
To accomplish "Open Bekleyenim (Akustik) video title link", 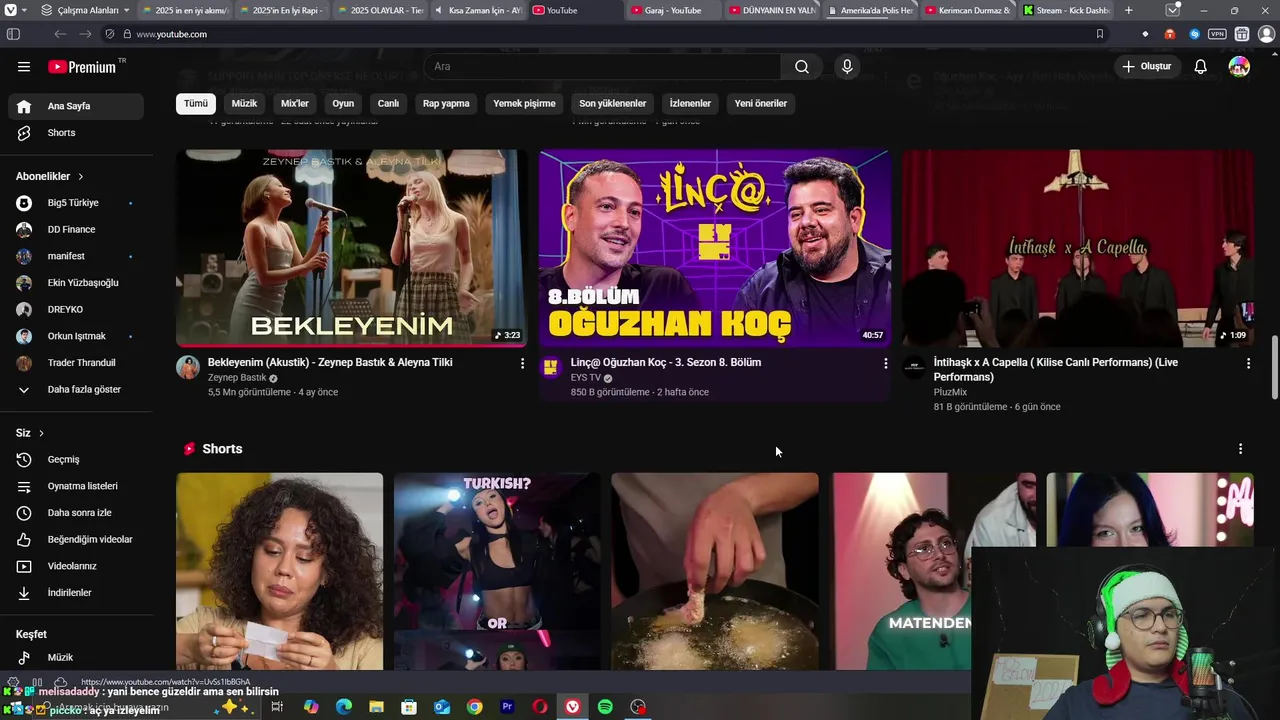I will click(330, 363).
